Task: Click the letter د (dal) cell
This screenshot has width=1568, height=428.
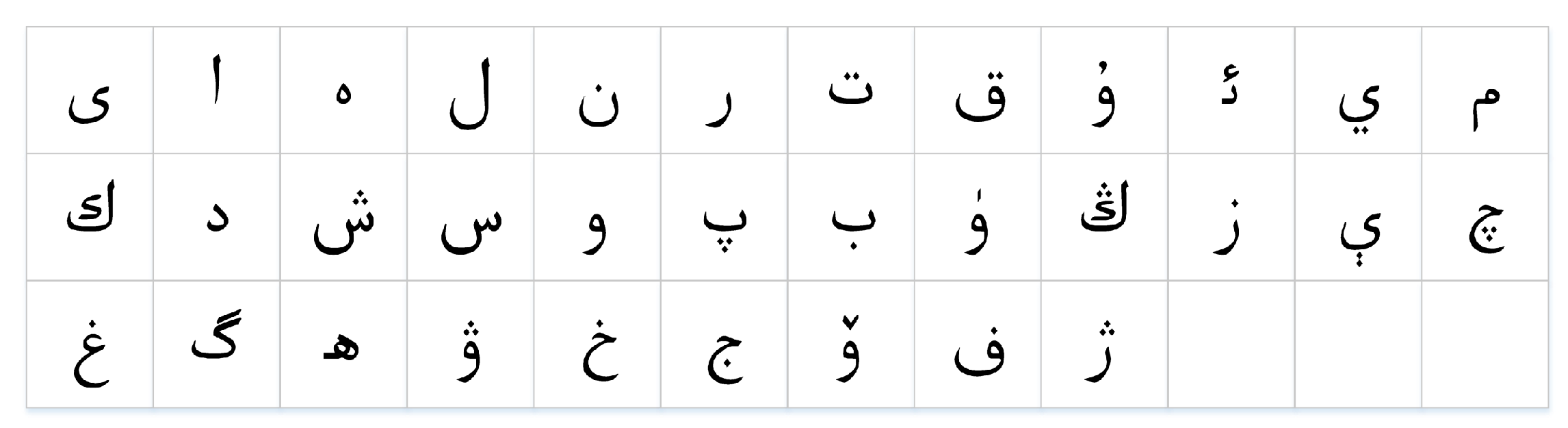Action: click(217, 217)
